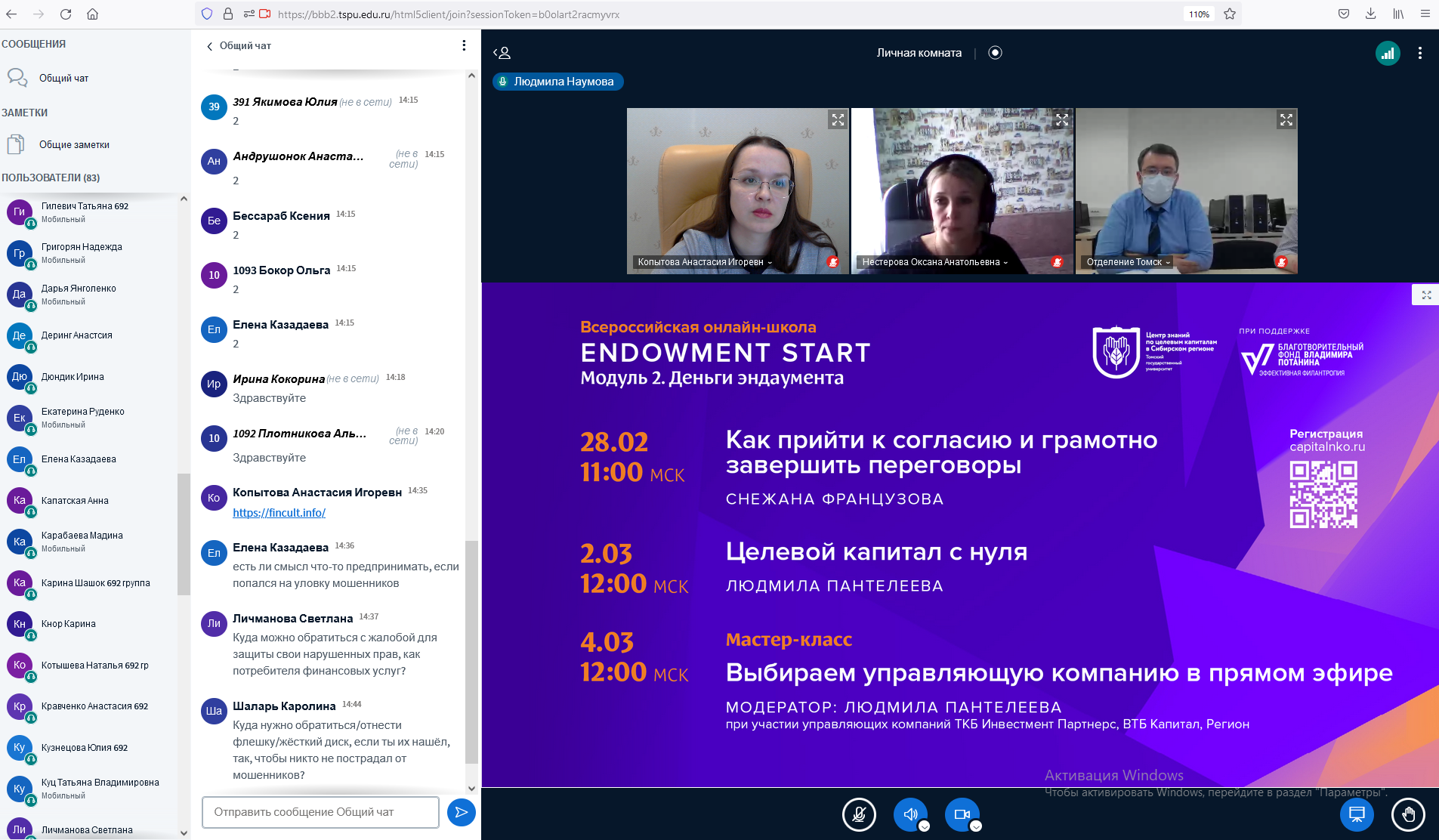Unmute the microphone button
The height and width of the screenshot is (840, 1439).
(859, 814)
